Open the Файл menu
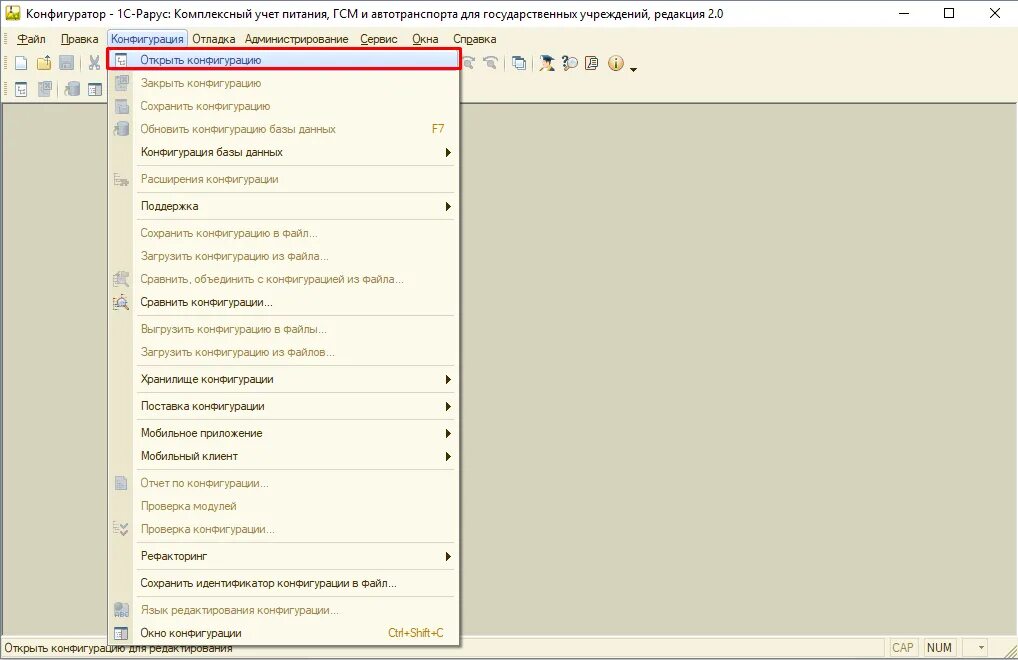 click(31, 39)
